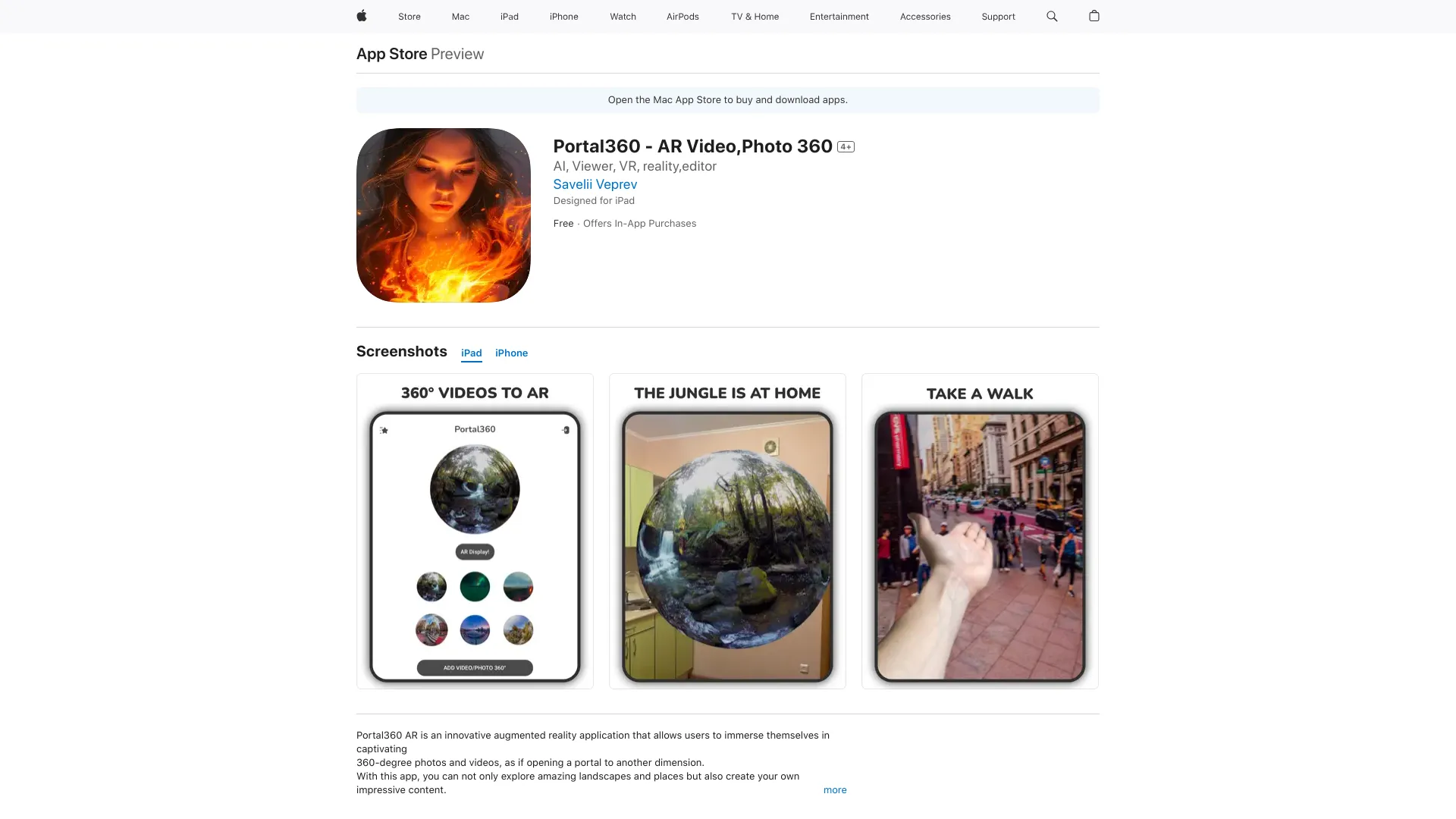1456x819 pixels.
Task: Select the iPad screenshots tab
Action: tap(471, 352)
